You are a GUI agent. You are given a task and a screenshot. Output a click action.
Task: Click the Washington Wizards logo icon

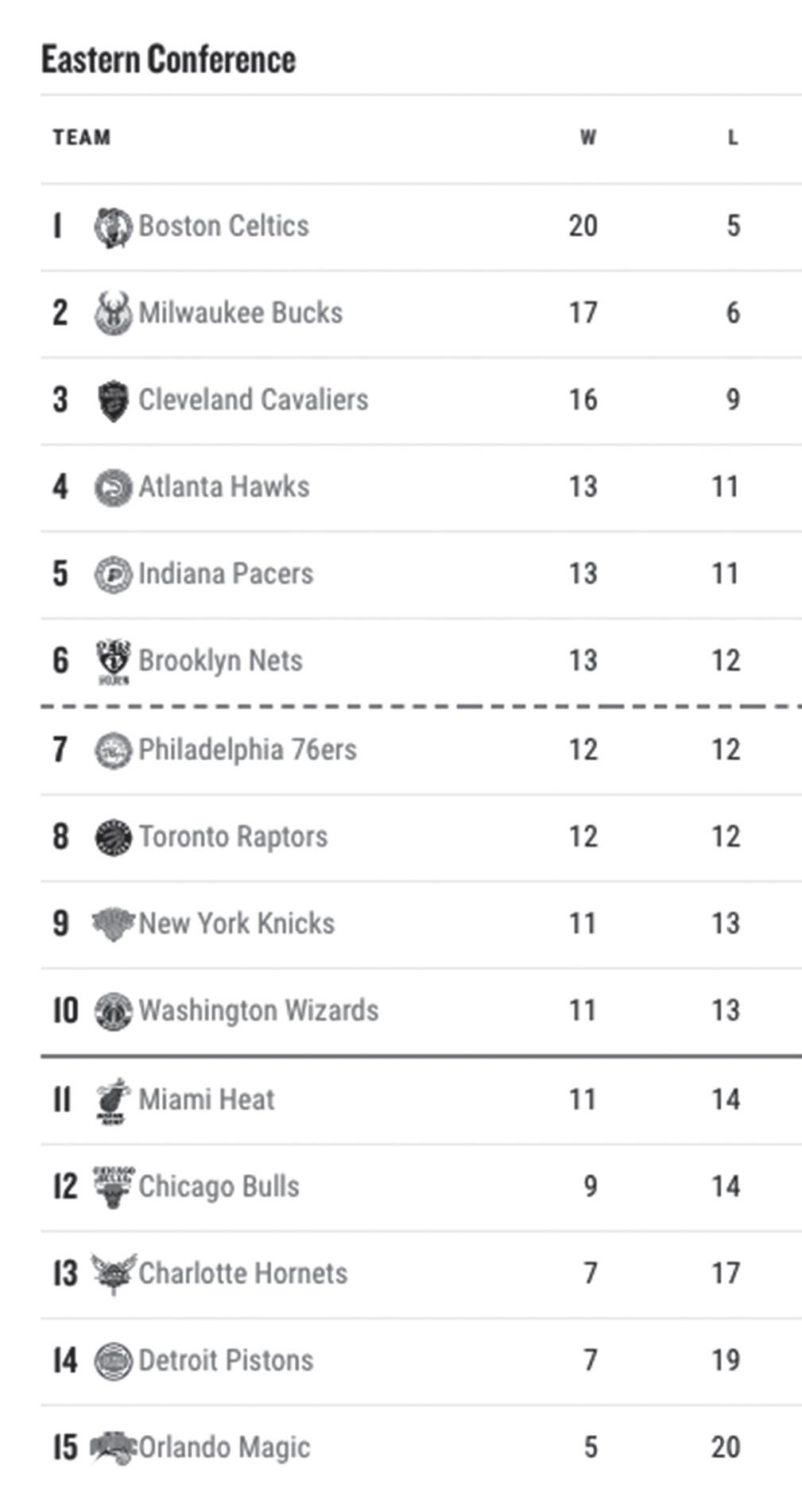point(113,1012)
